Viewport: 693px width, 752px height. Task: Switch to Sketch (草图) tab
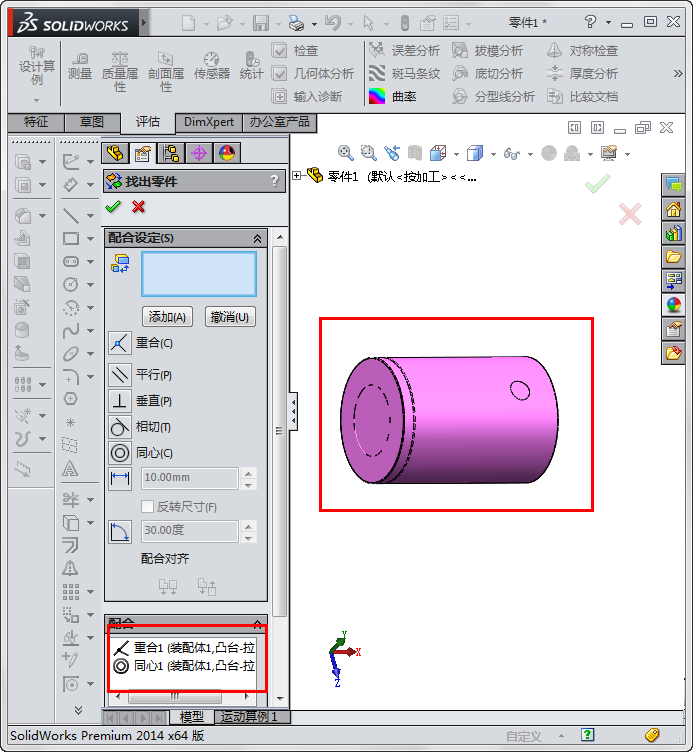(x=92, y=122)
